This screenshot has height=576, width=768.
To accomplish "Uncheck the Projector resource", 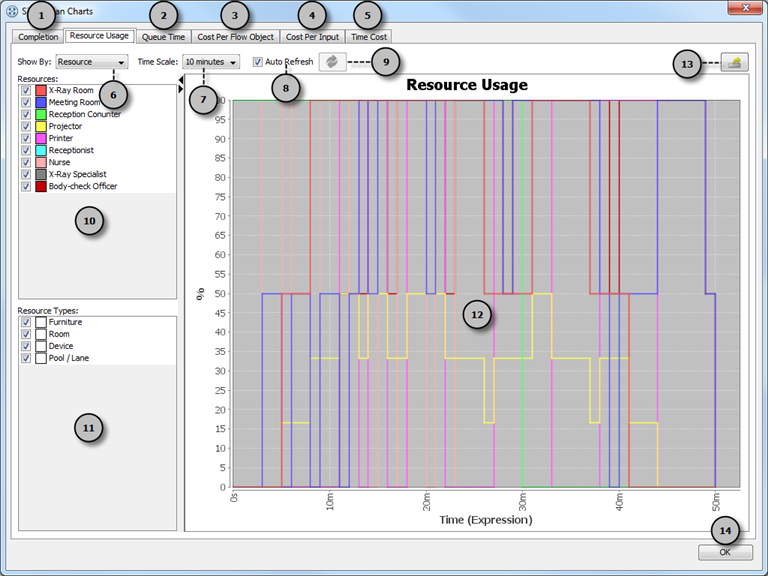I will [26, 126].
